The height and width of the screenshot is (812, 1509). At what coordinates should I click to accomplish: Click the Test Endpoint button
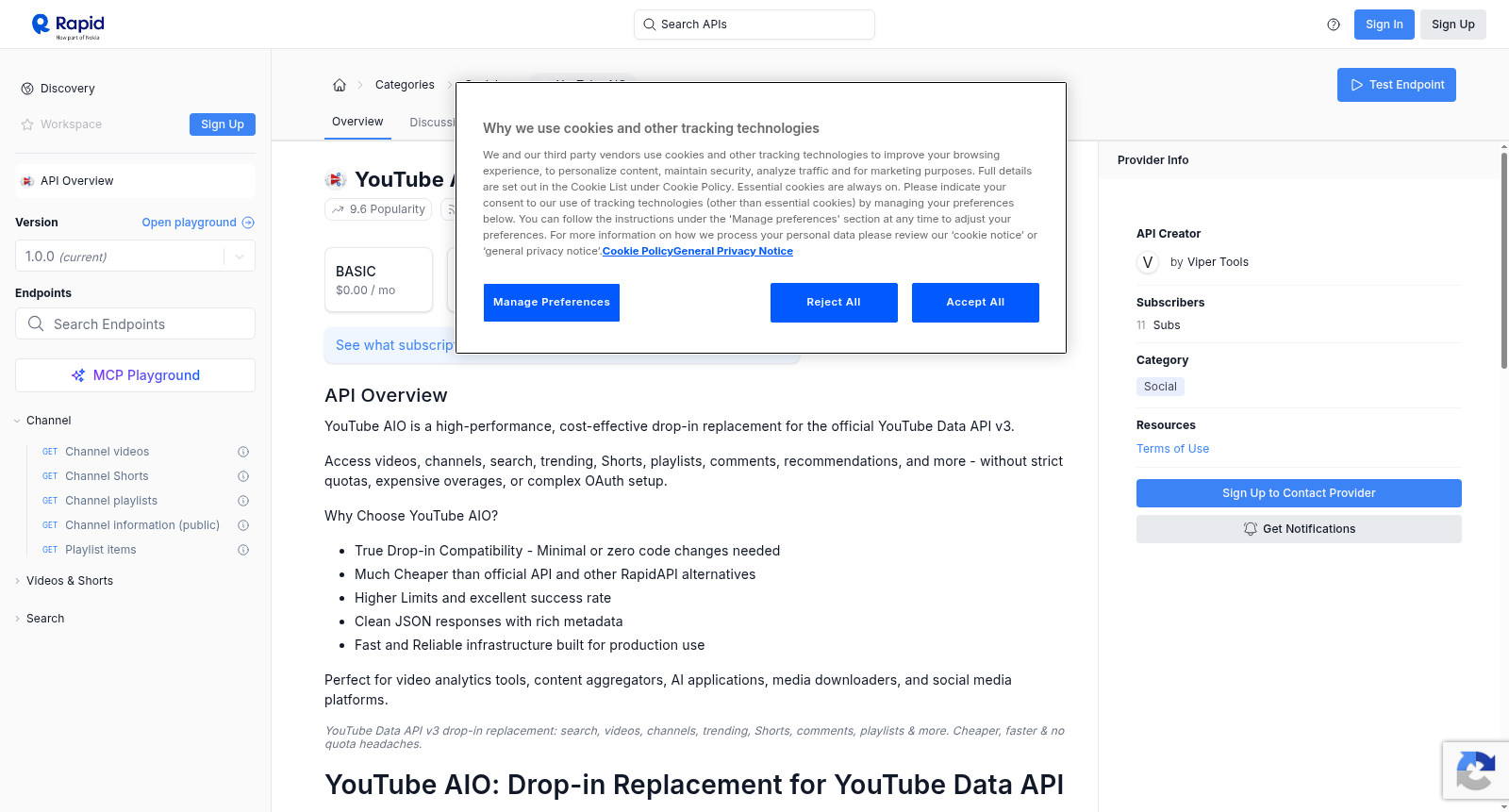pos(1397,85)
